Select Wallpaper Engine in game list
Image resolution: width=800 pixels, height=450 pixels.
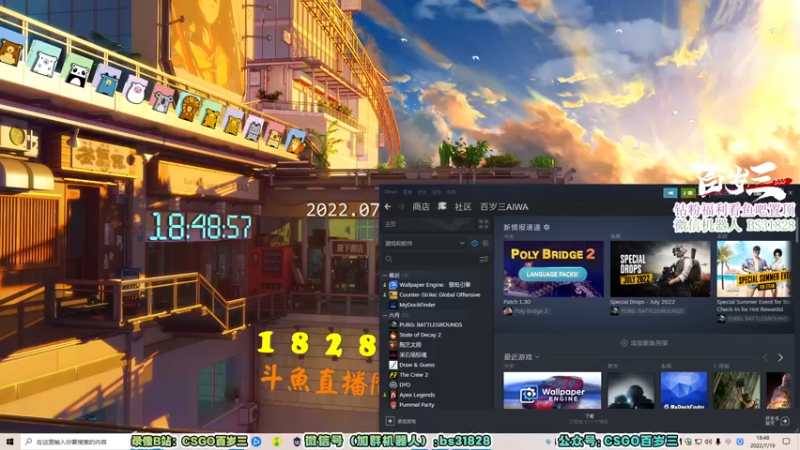coord(437,285)
